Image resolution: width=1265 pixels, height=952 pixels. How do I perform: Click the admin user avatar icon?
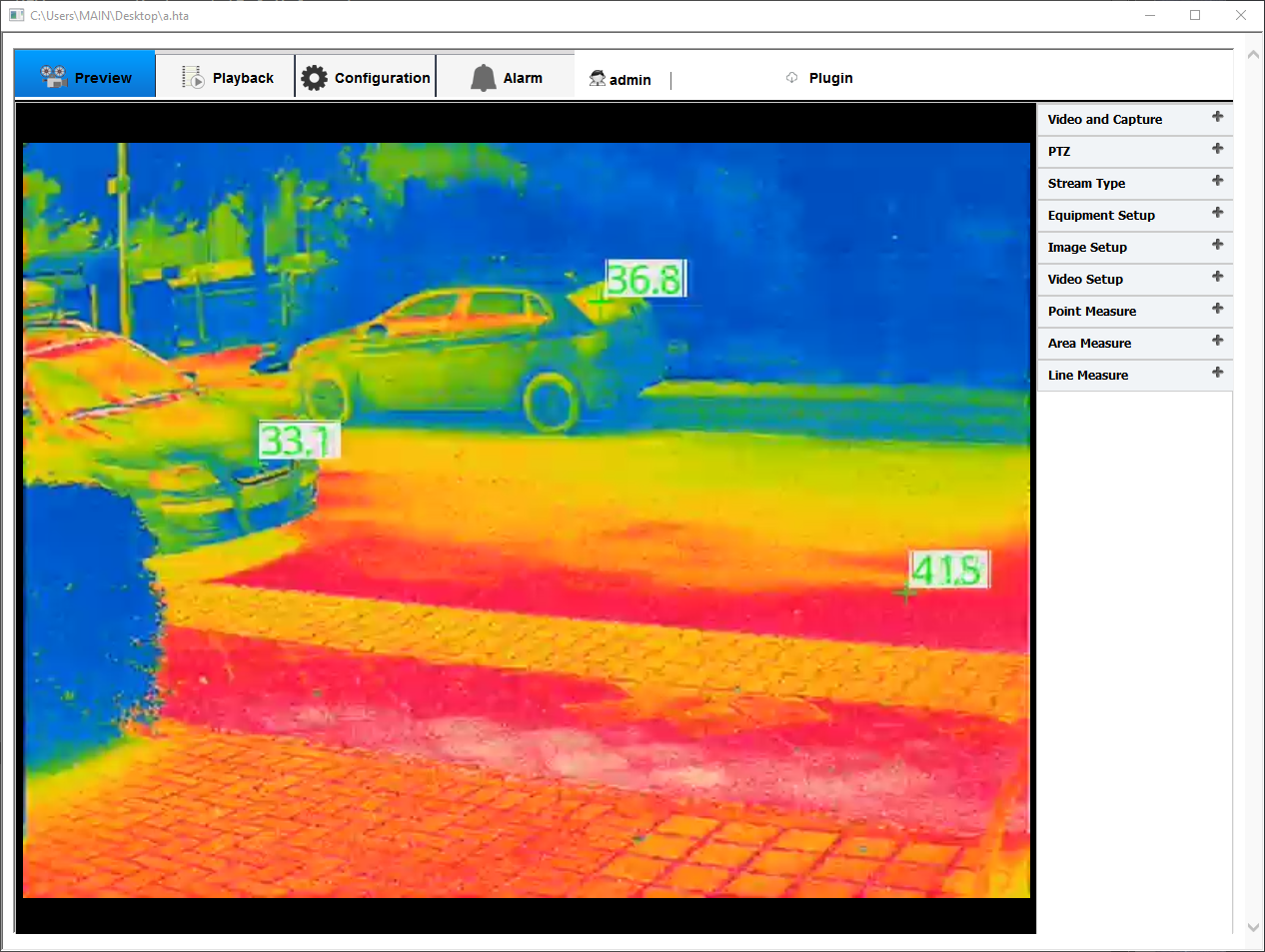[598, 78]
